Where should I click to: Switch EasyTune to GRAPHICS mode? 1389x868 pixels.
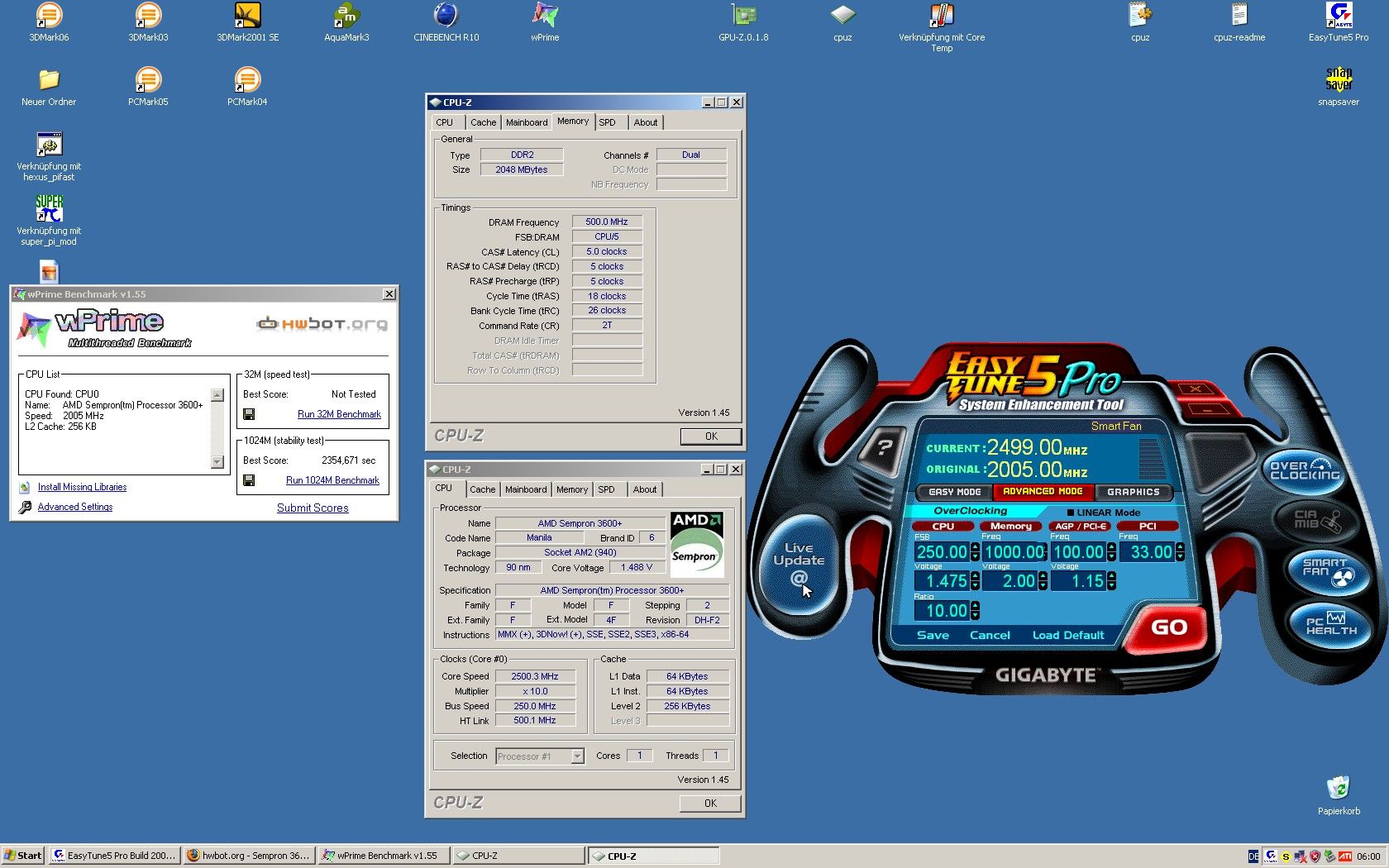[1134, 492]
